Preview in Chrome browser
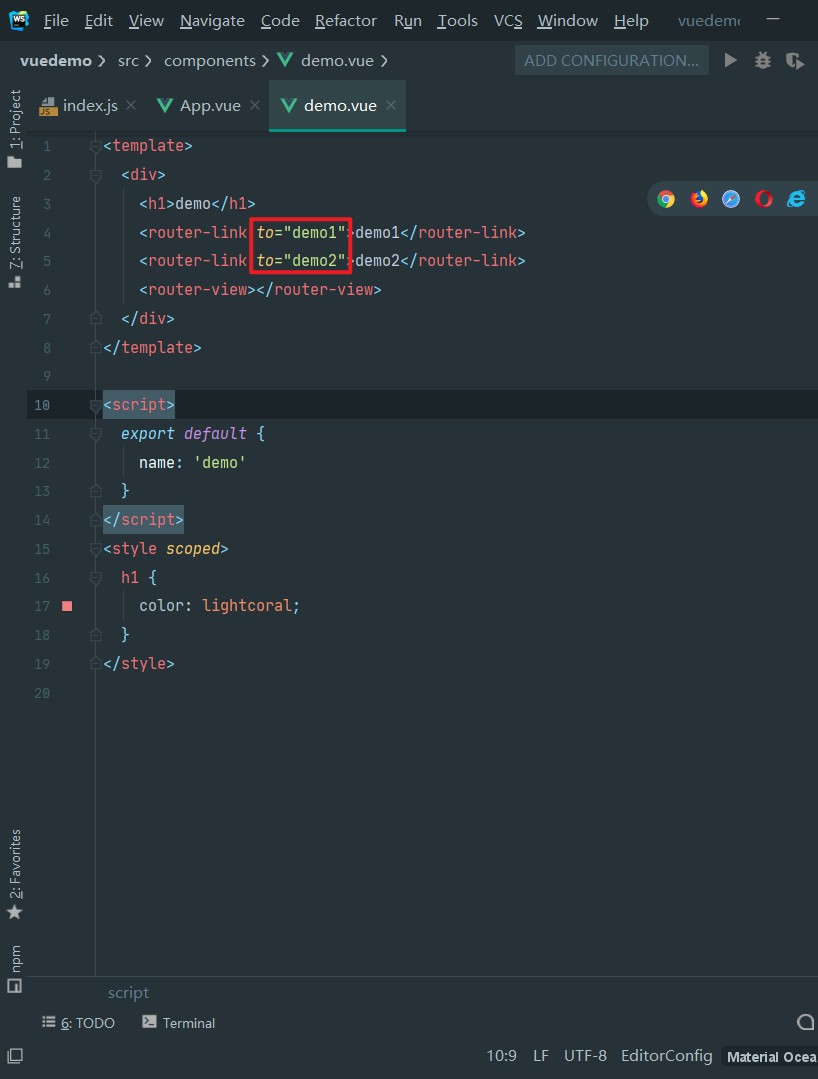818x1079 pixels. pos(666,200)
